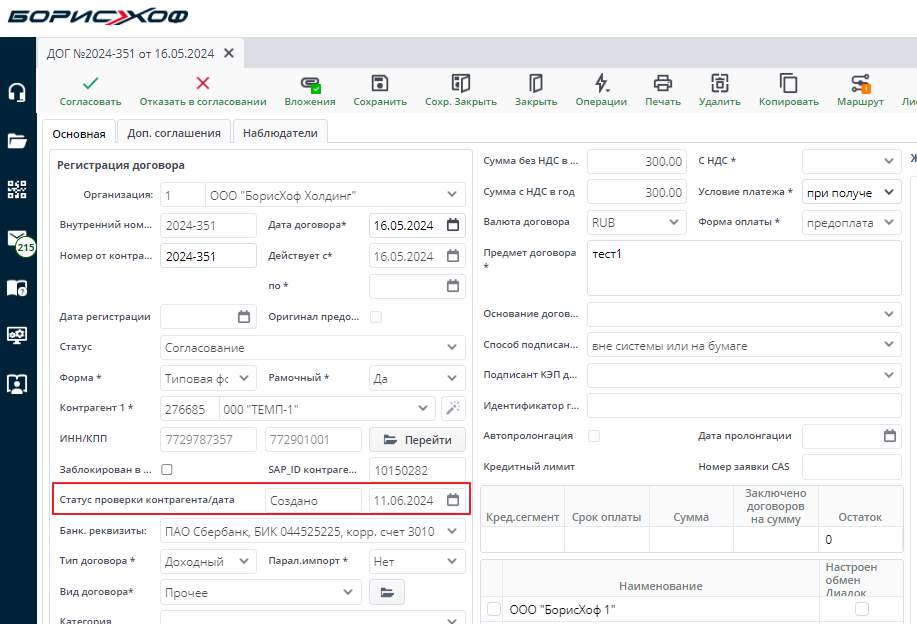The image size is (917, 624).
Task: Click the magic wand next to Контрагент 1
Action: 453,408
